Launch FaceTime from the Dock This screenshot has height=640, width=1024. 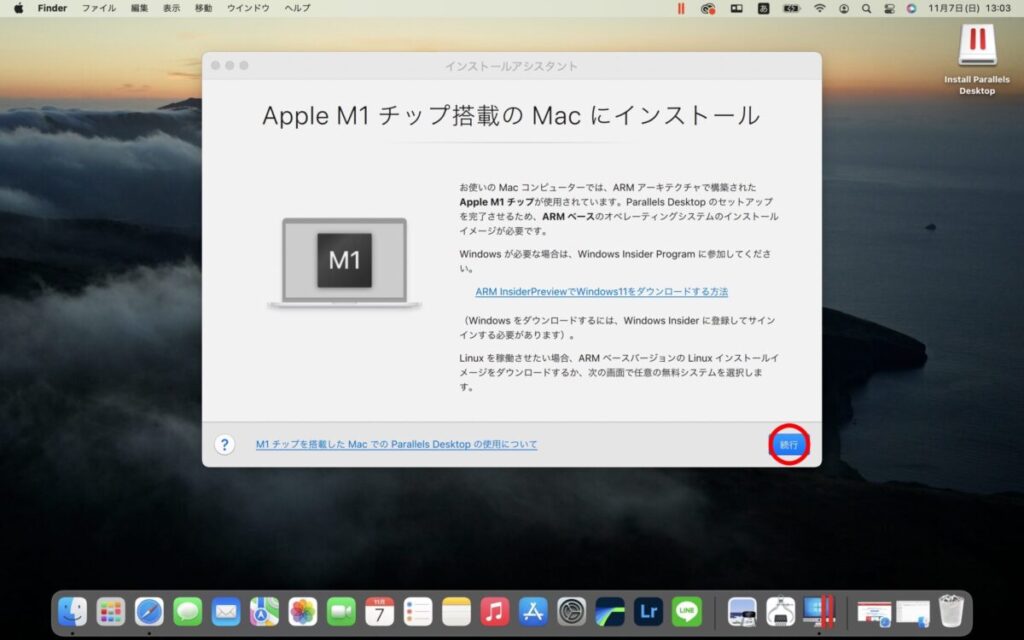(341, 612)
